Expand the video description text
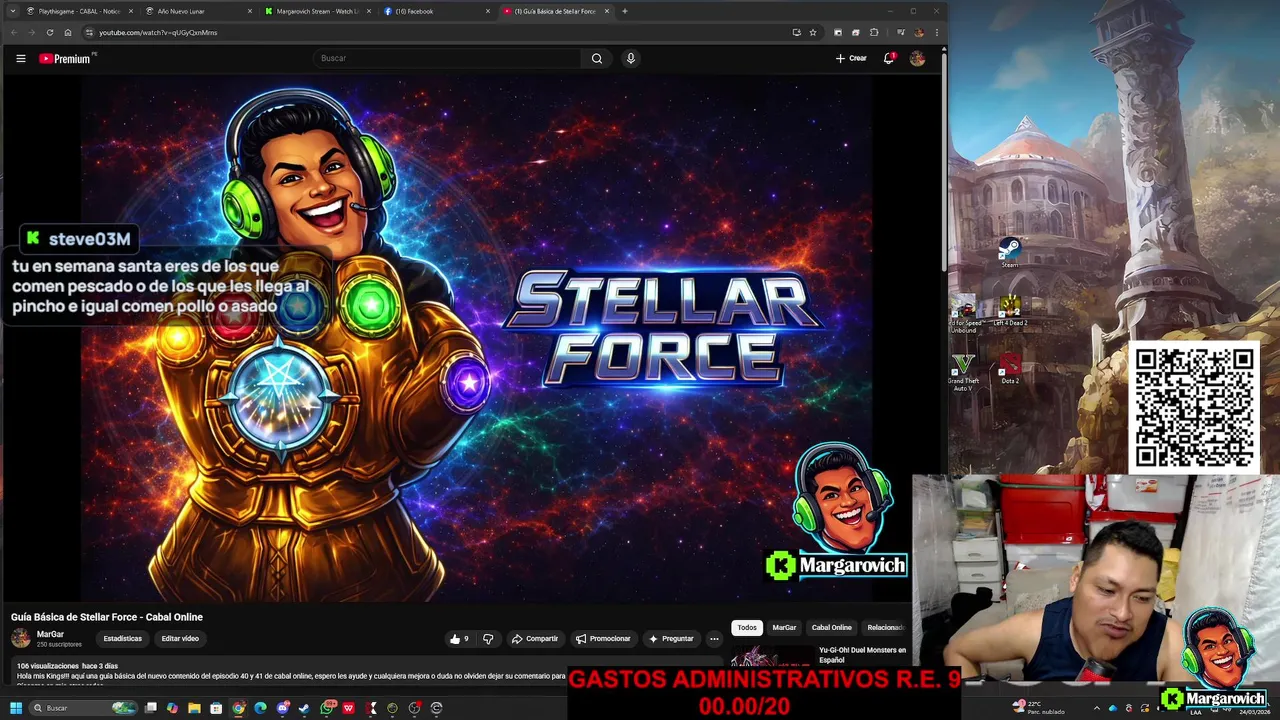 pos(290,676)
